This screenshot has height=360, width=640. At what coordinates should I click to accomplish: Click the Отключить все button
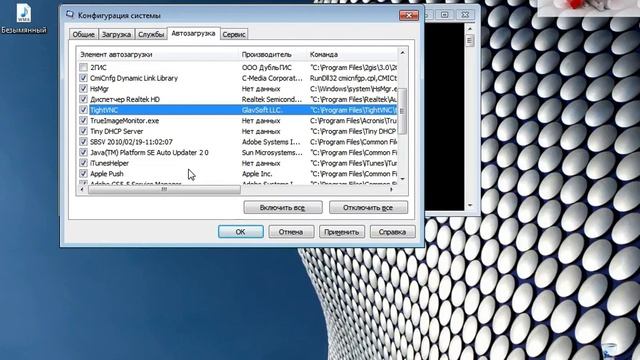pos(368,207)
